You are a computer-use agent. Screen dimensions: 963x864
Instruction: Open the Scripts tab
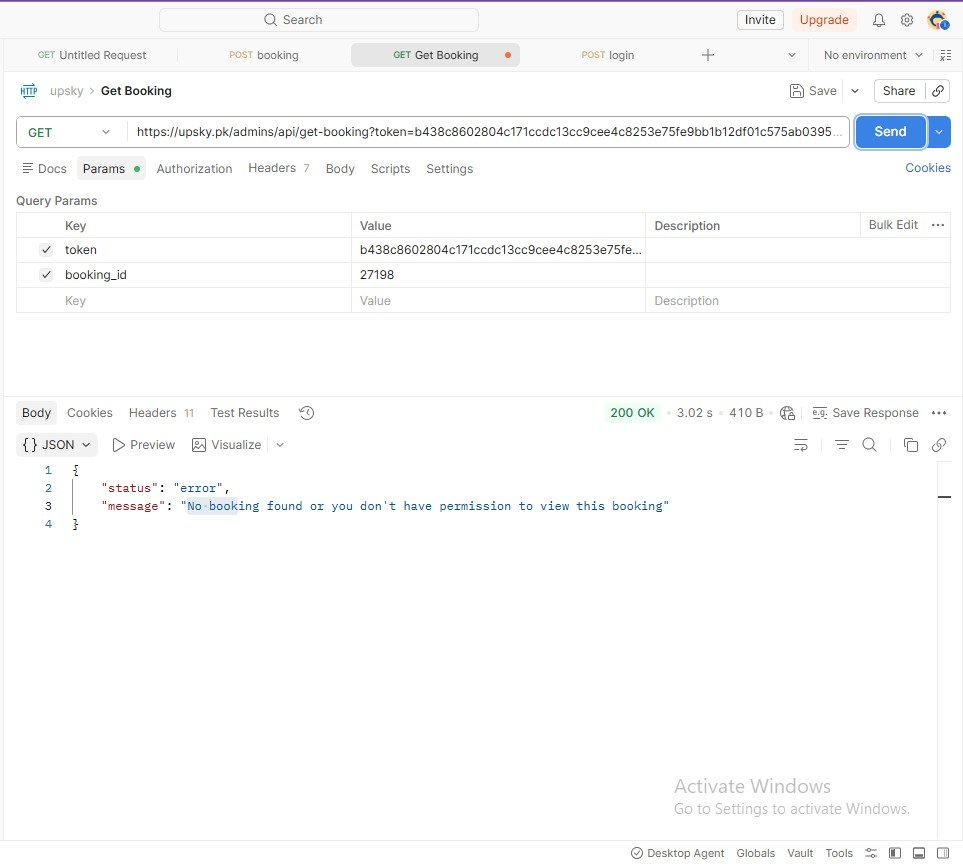click(x=390, y=168)
